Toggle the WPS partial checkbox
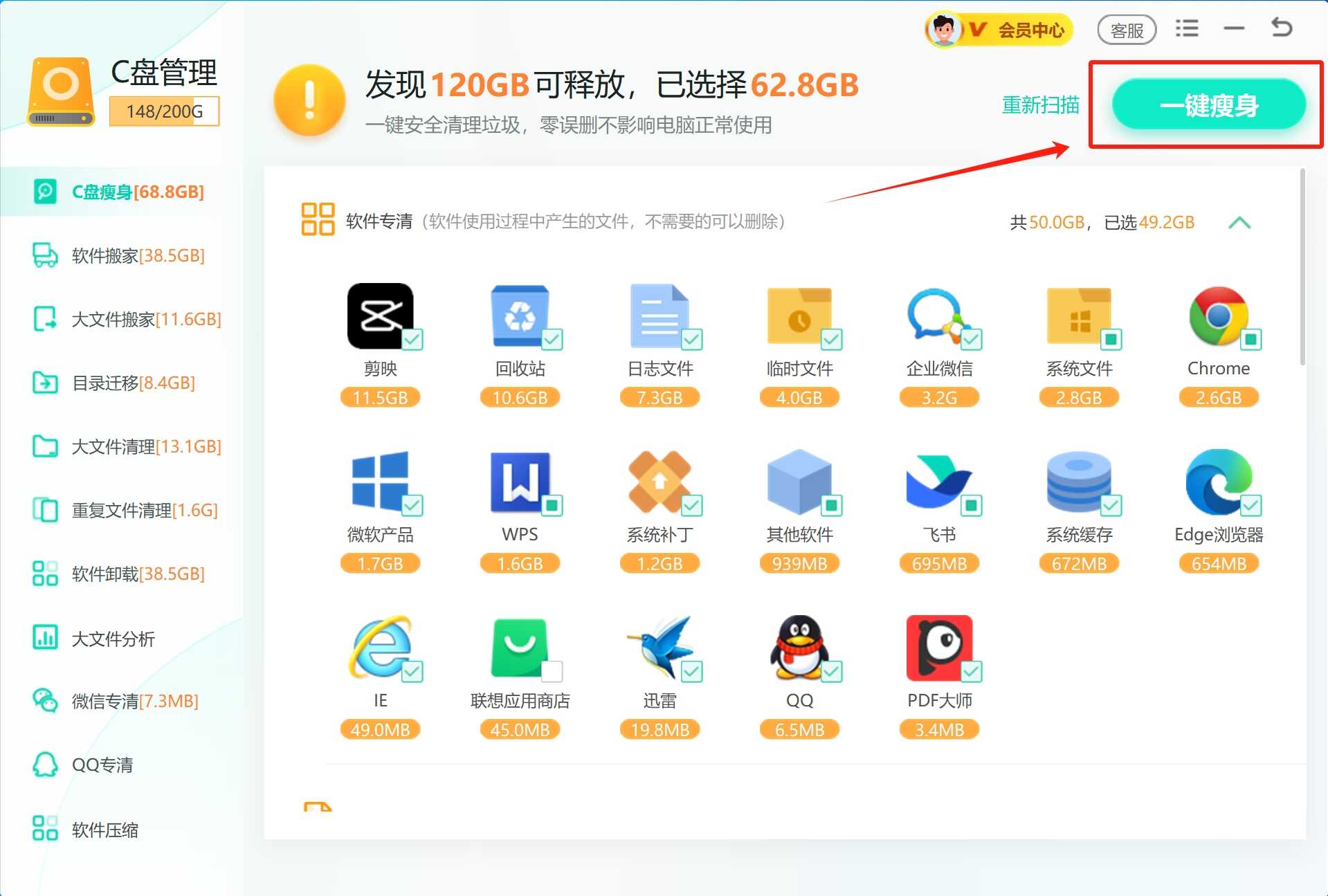This screenshot has width=1328, height=896. (552, 506)
